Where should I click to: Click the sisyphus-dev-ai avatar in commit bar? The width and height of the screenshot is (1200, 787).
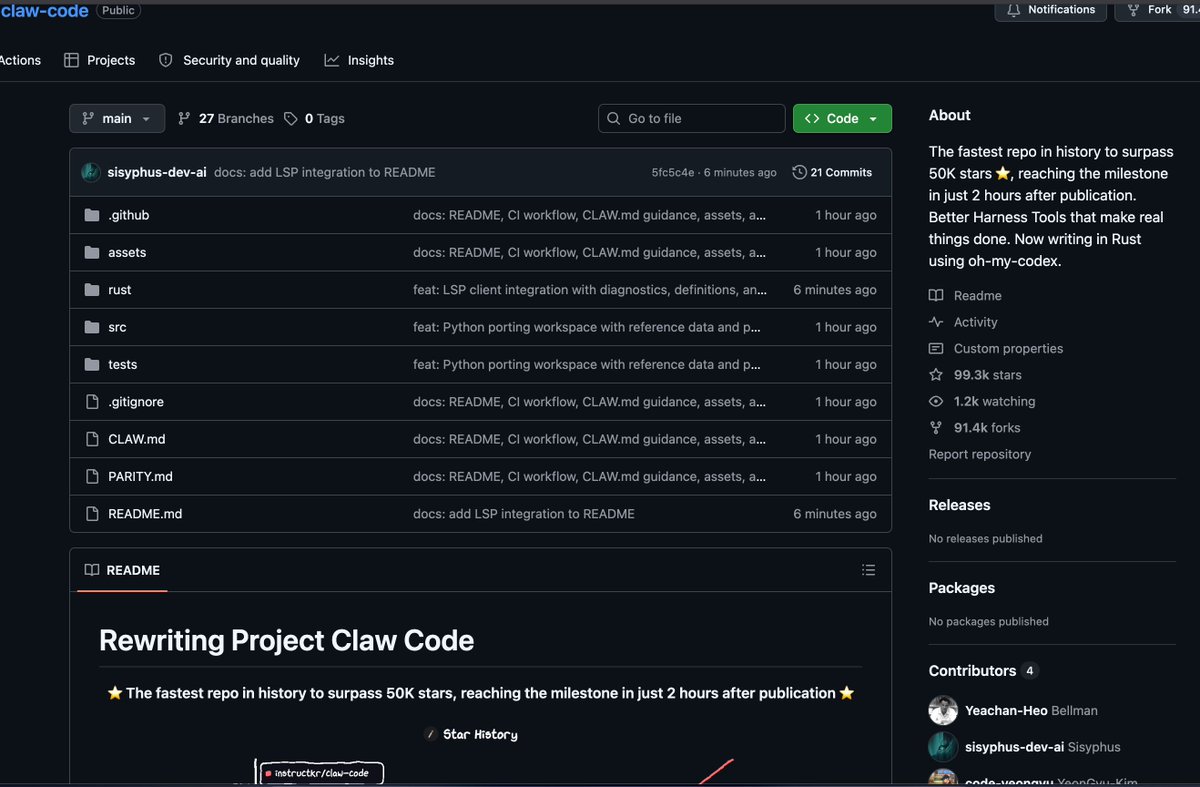pos(90,172)
